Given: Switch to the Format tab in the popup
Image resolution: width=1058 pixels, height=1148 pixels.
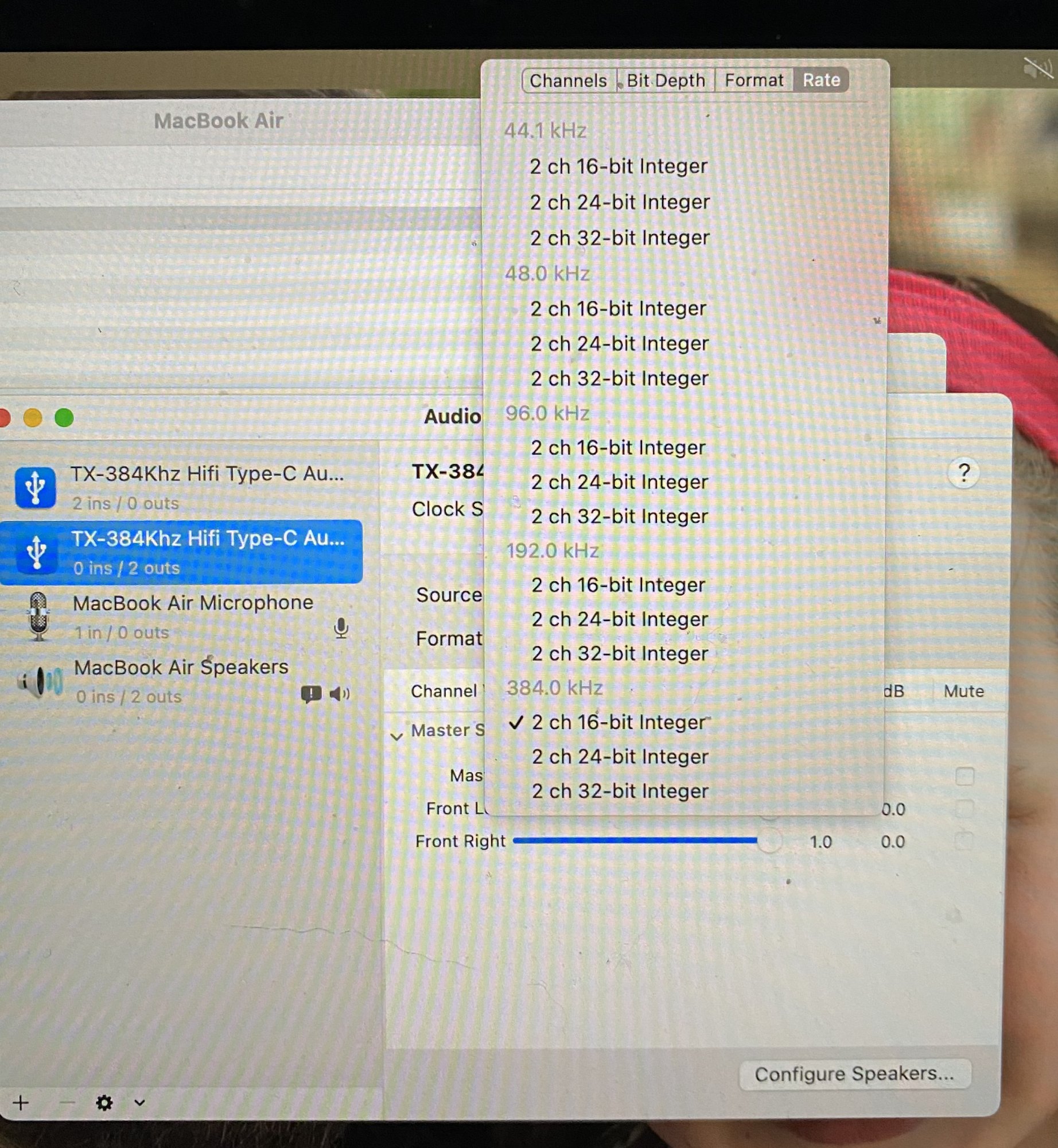Looking at the screenshot, I should coord(754,80).
